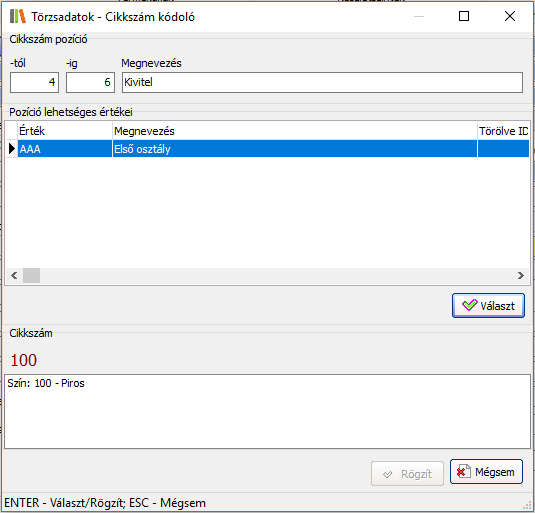Sort by the Érték column header
Screen dimensions: 535x513
65,131
